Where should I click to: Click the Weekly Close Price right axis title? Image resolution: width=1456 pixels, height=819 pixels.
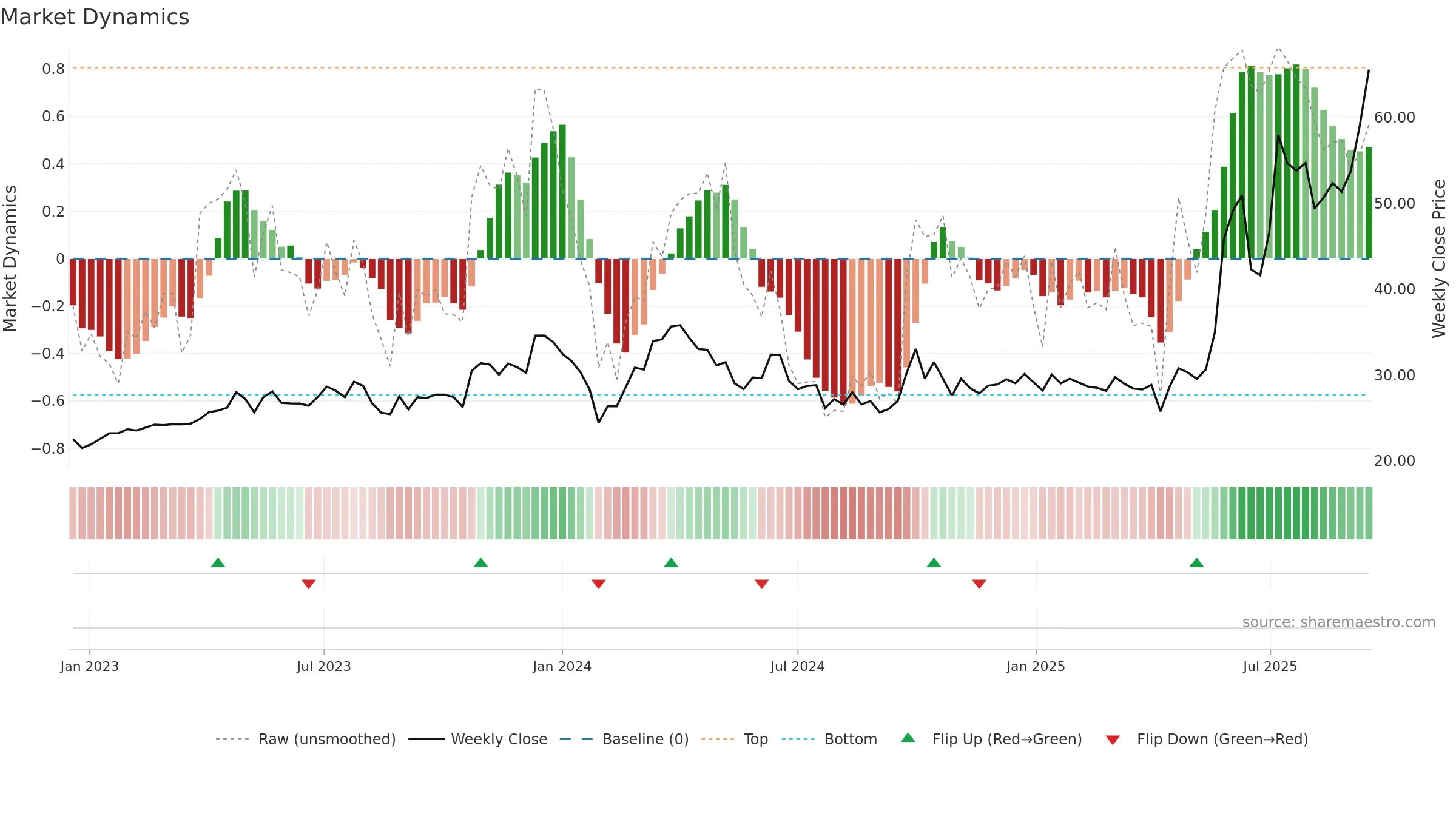[1439, 258]
